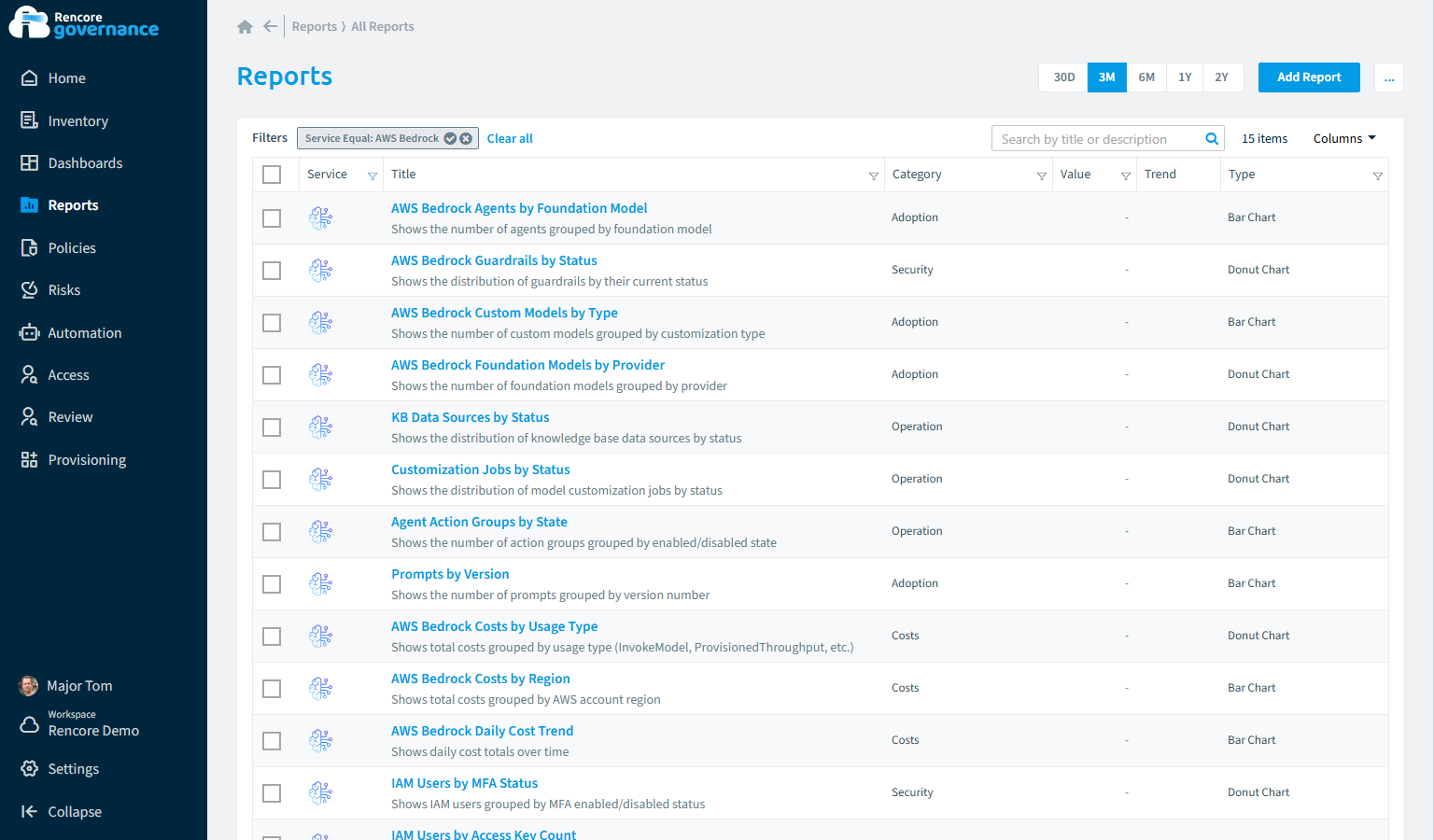Select the 2Y time range
This screenshot has height=840, width=1434.
[x=1222, y=77]
